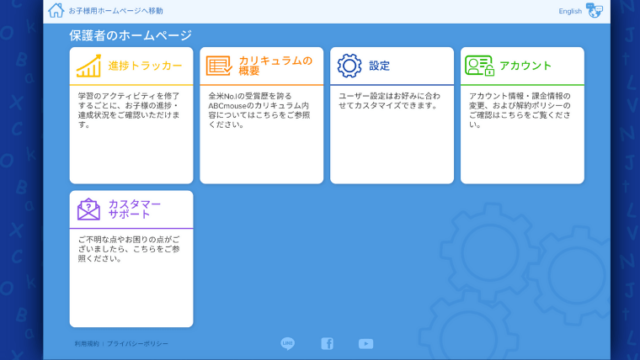
Task: Click the アカウント ID card icon
Action: (480, 66)
